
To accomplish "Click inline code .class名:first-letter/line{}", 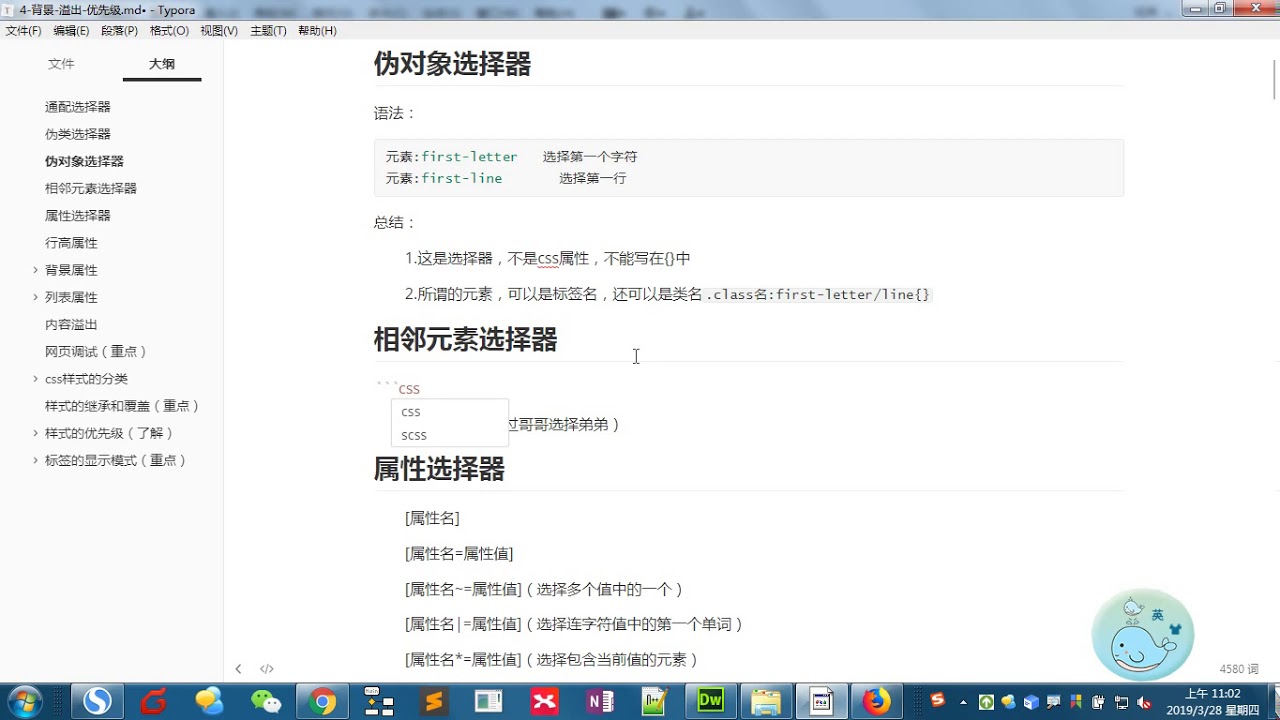I will coord(818,294).
